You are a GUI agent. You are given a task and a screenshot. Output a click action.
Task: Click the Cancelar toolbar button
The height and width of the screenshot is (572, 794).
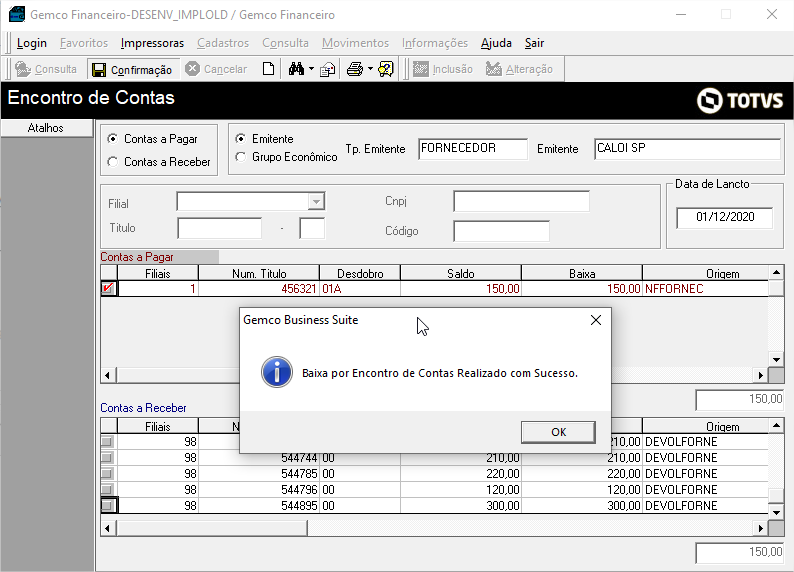click(x=216, y=69)
